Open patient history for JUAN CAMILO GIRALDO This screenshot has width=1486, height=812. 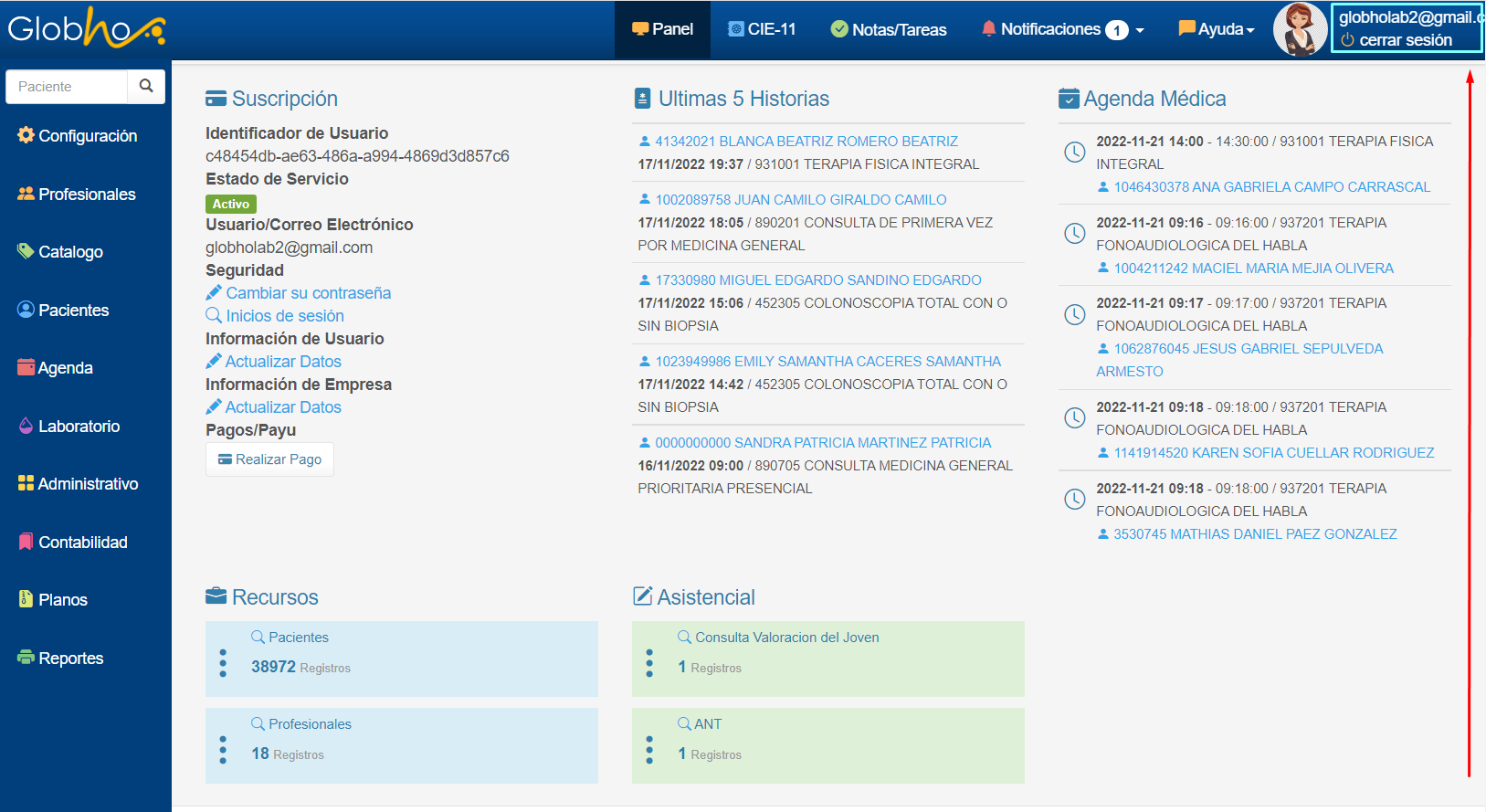click(x=800, y=200)
